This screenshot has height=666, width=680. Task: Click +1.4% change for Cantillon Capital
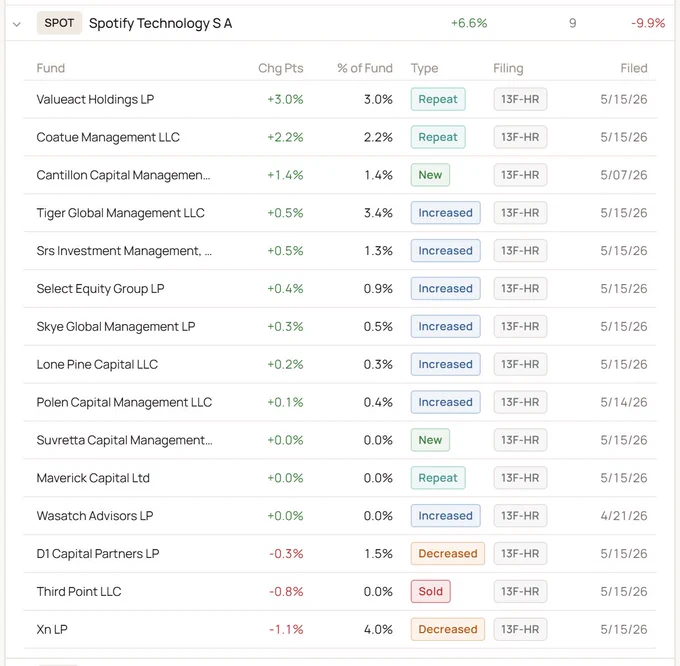(285, 175)
